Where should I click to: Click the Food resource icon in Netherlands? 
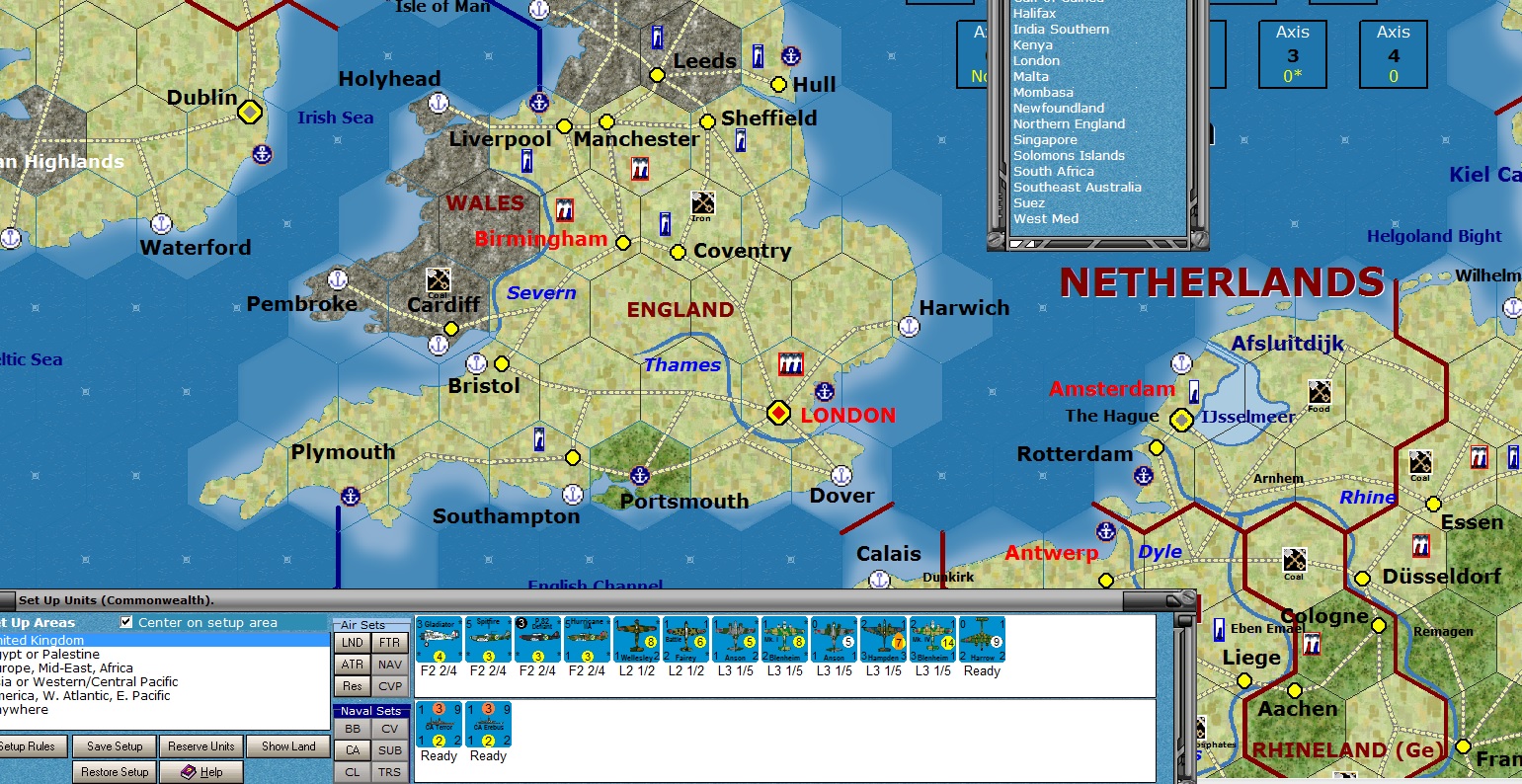1319,393
